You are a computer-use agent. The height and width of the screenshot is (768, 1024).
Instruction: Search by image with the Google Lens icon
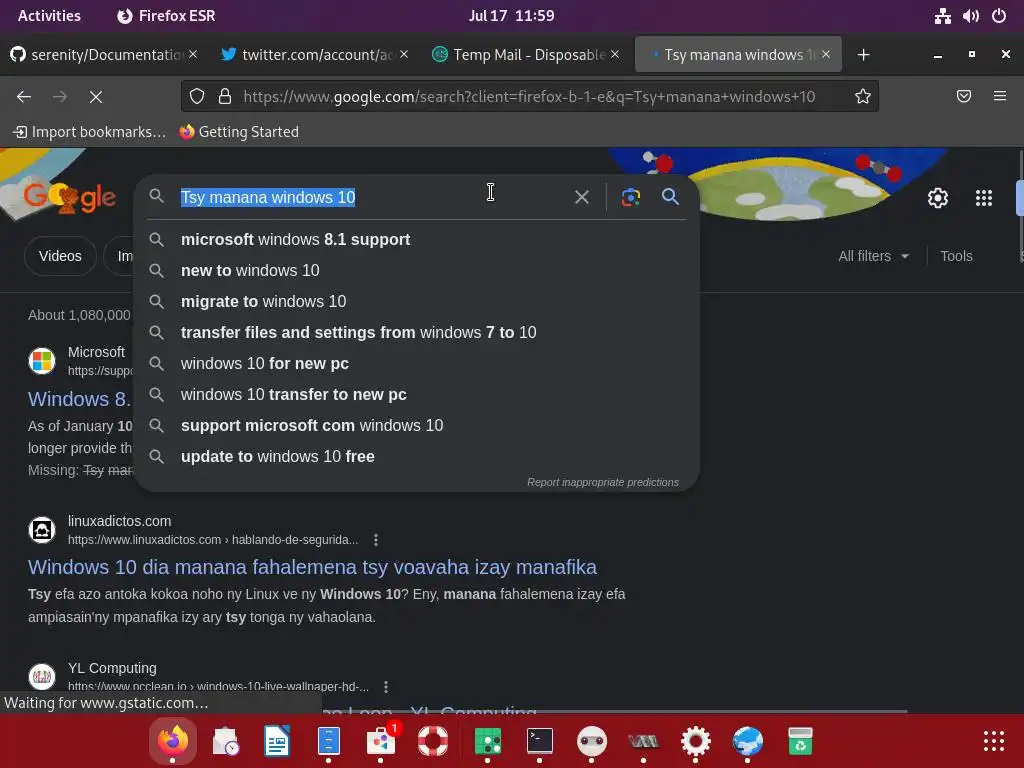tap(630, 197)
